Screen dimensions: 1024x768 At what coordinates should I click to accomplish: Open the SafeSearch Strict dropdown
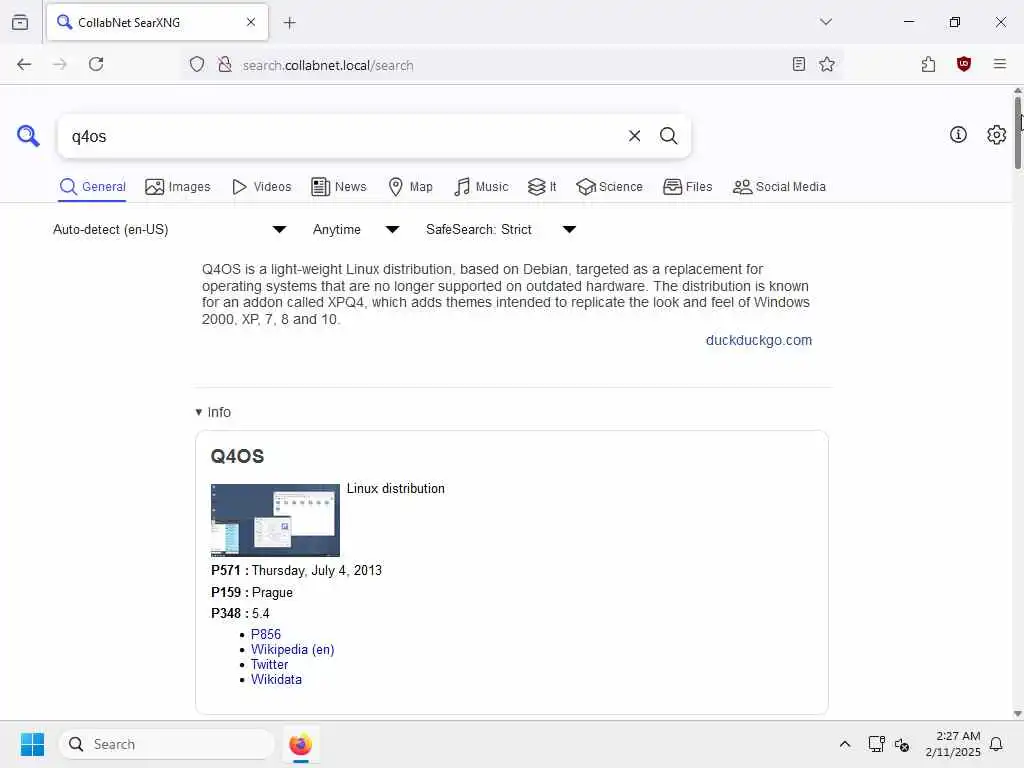point(501,229)
